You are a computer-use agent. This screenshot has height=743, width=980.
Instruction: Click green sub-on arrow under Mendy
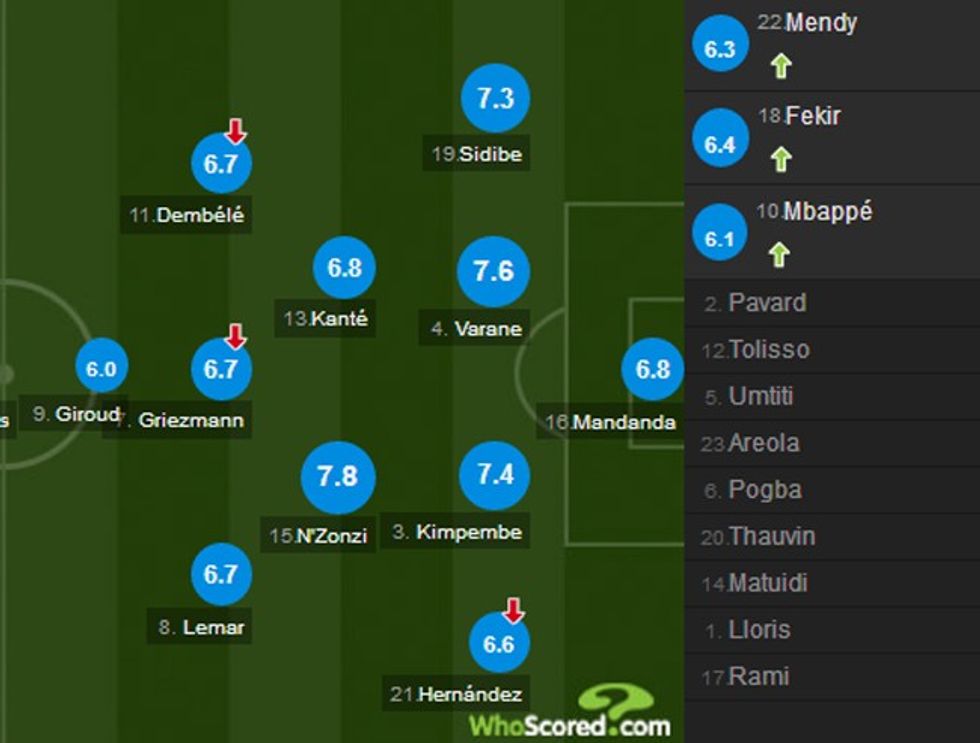(781, 66)
